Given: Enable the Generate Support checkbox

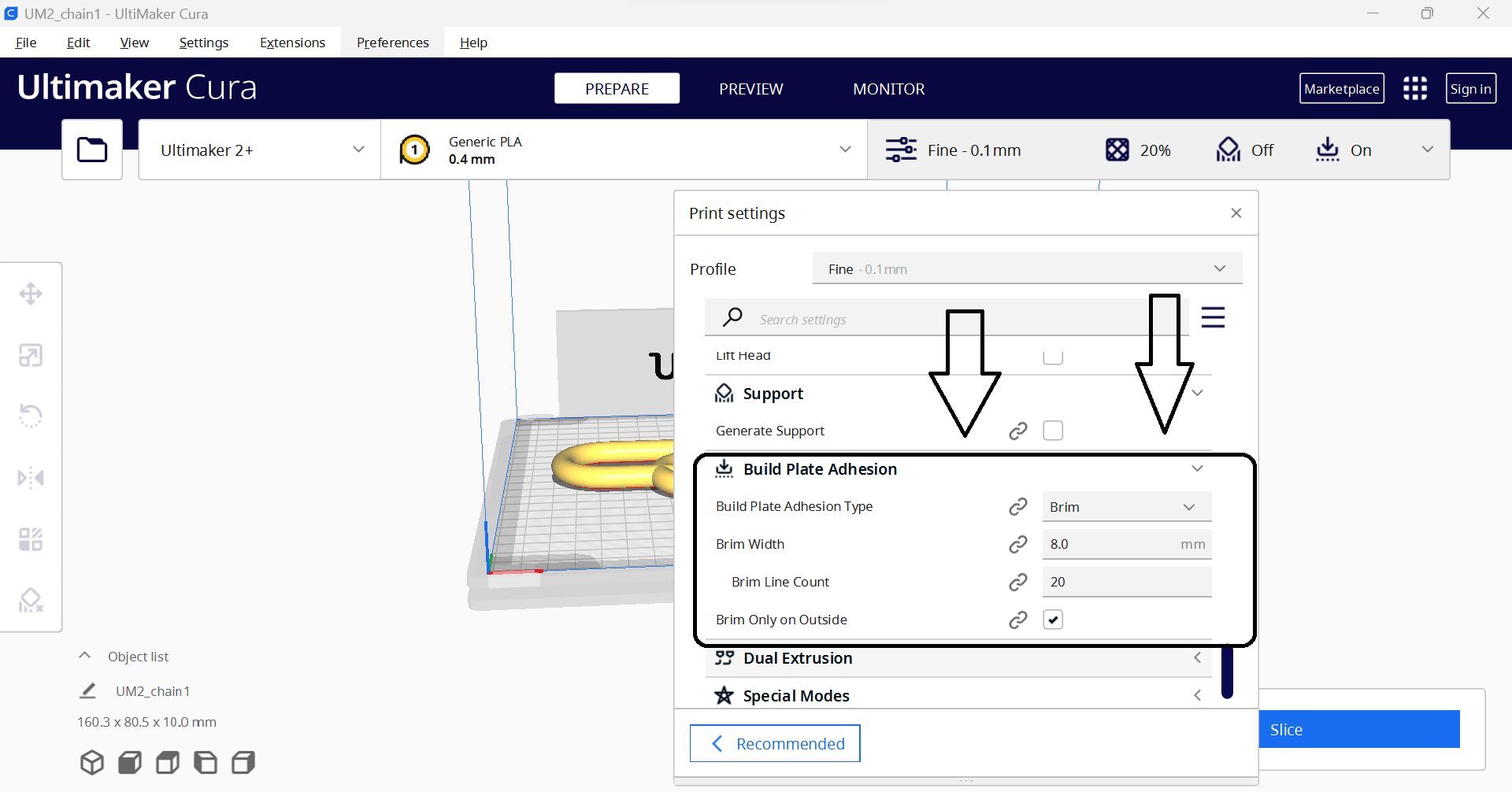Looking at the screenshot, I should coord(1053,431).
